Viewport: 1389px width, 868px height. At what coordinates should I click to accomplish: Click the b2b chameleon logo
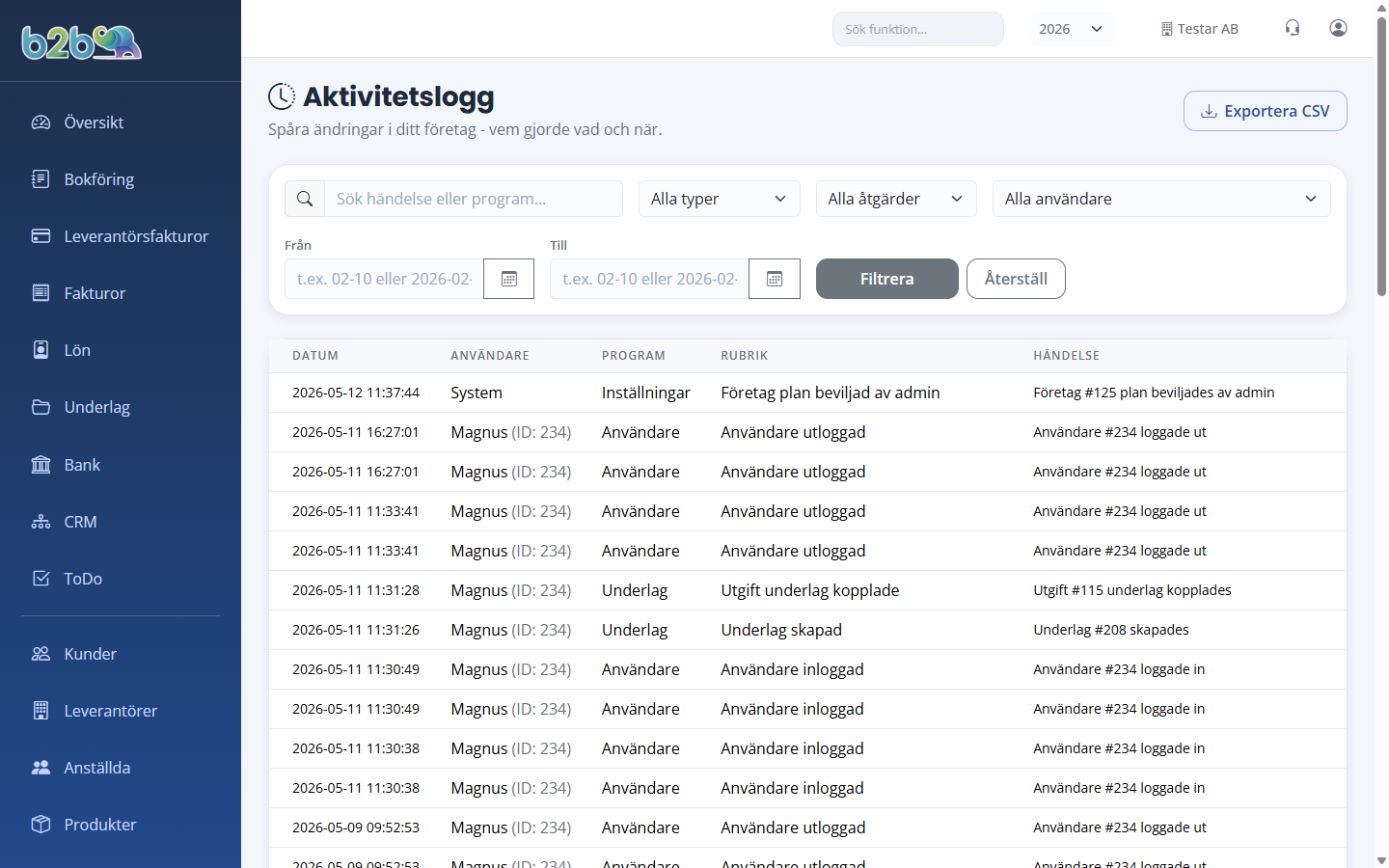[x=82, y=42]
